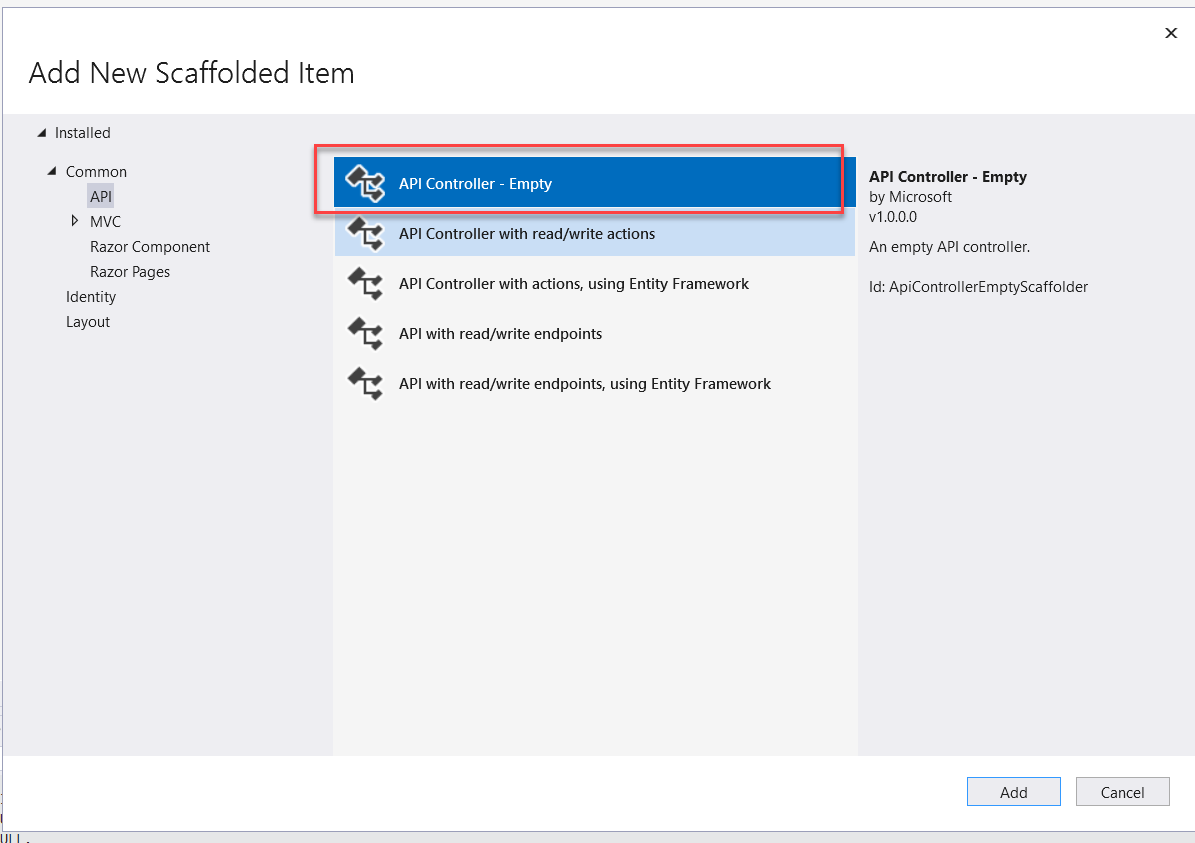Image resolution: width=1195 pixels, height=843 pixels.
Task: Click the Add button
Action: tap(1014, 792)
